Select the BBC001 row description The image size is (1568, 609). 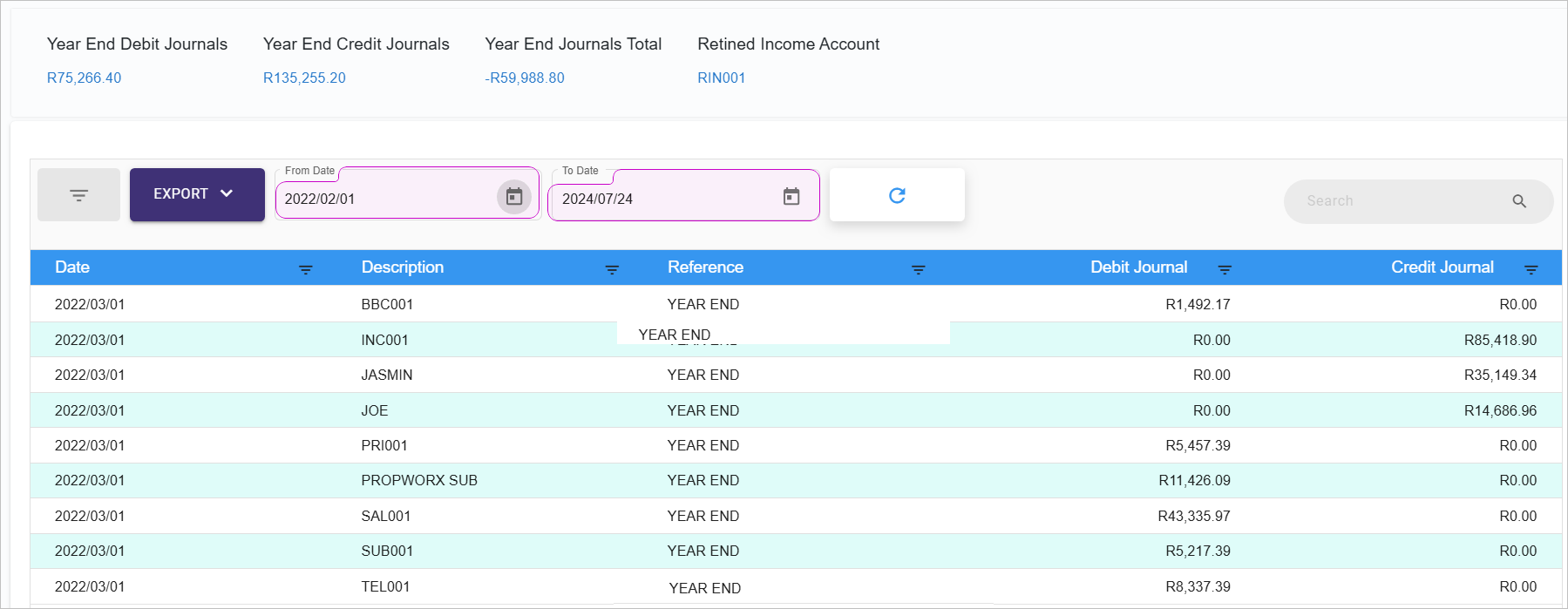click(387, 304)
